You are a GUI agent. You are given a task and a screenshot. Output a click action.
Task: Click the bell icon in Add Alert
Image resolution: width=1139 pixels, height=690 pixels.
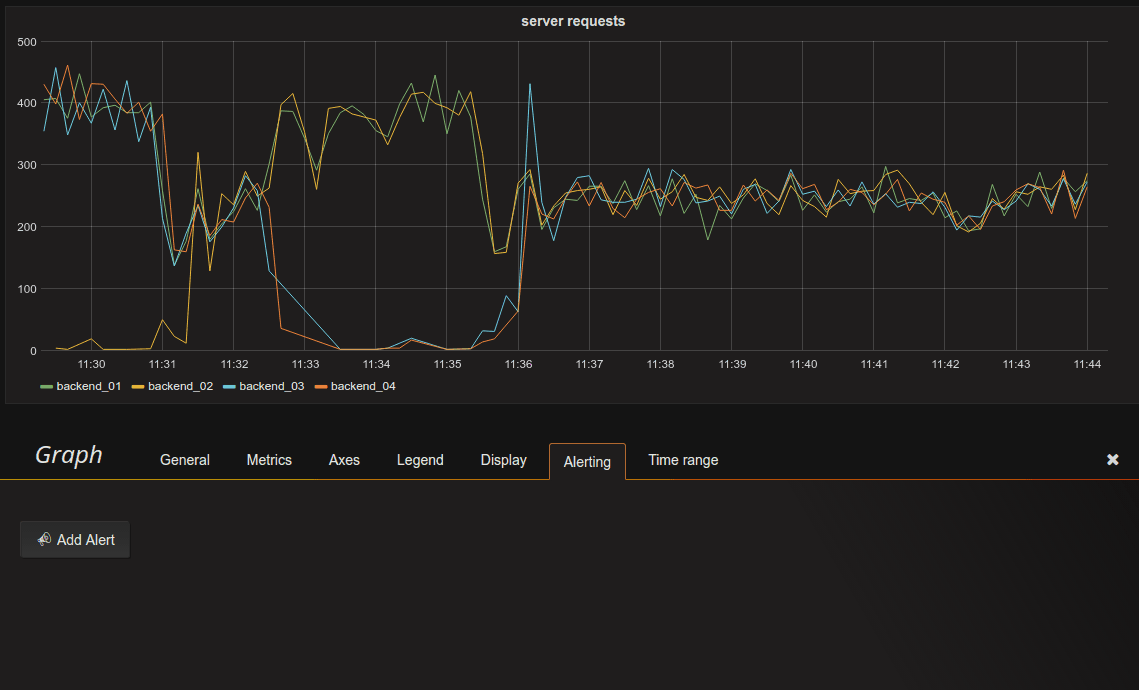pyautogui.click(x=44, y=539)
